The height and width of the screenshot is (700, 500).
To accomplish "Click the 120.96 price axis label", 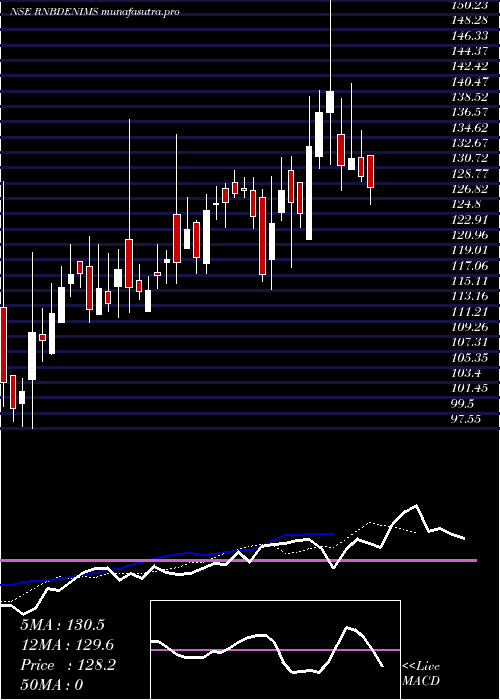I will click(x=471, y=234).
